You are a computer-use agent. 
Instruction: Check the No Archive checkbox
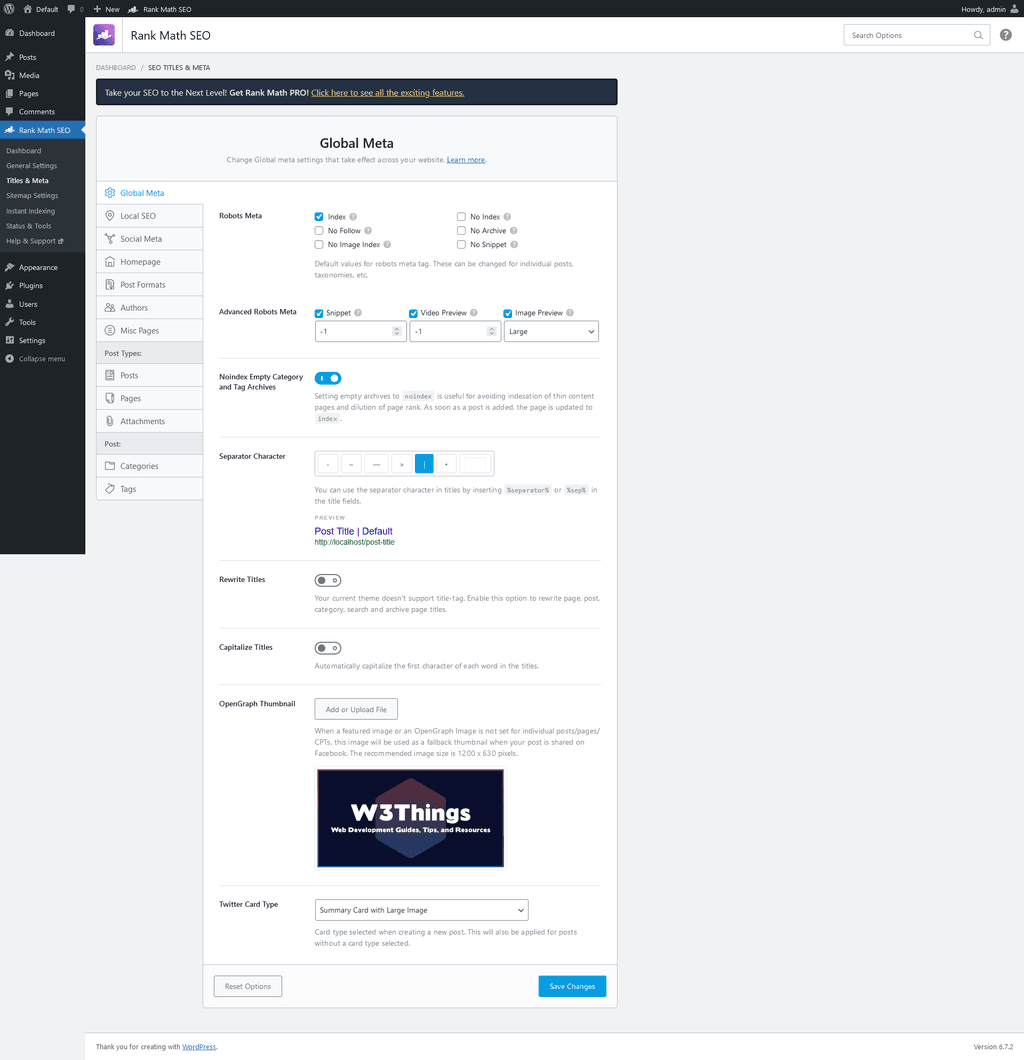pos(461,231)
